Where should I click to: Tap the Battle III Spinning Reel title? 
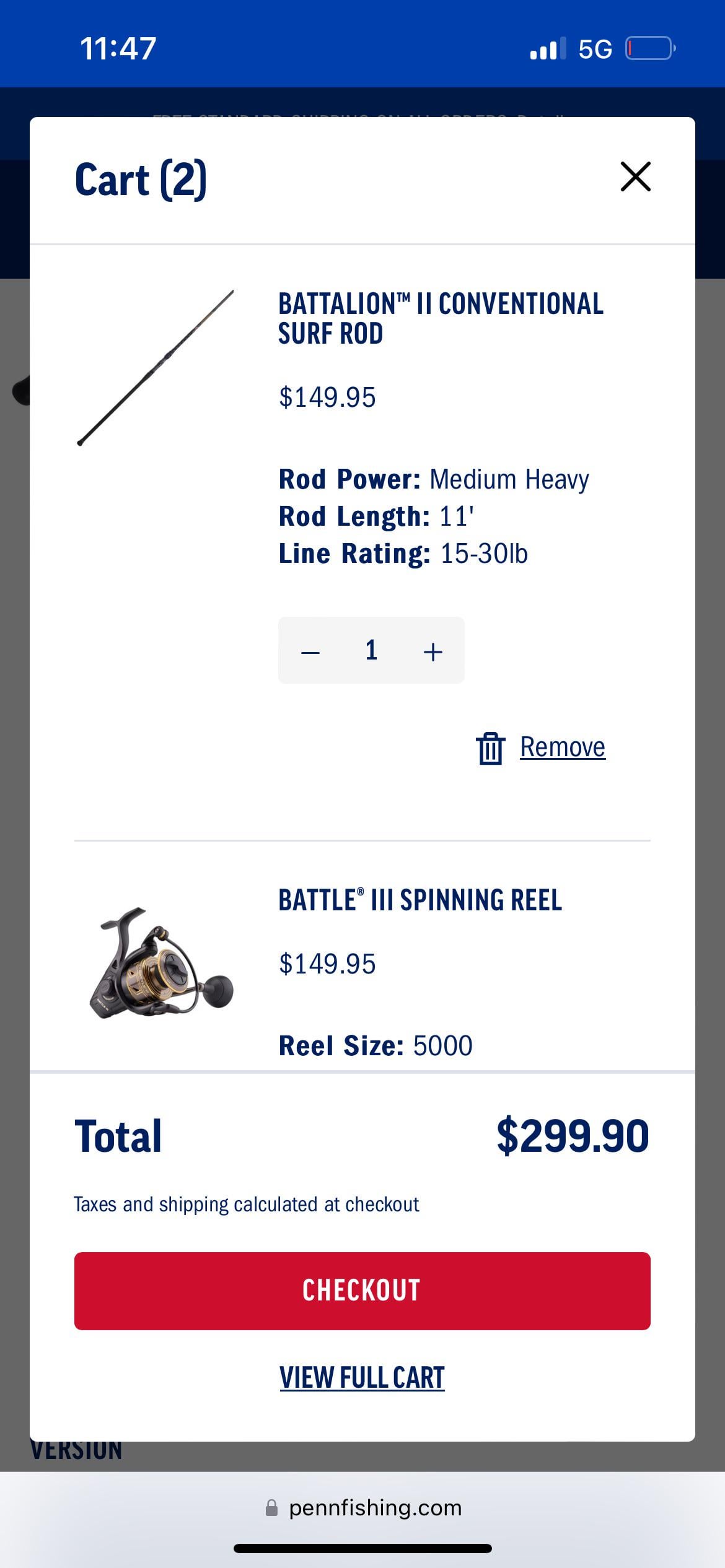click(x=420, y=900)
